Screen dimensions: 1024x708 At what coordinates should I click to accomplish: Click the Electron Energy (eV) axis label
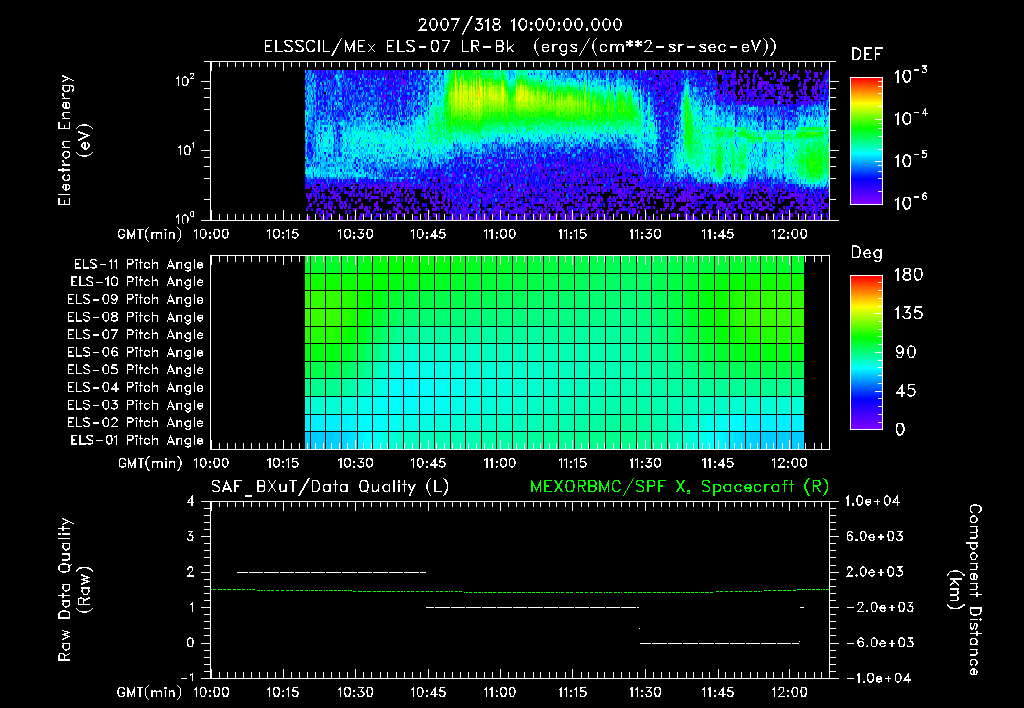(73, 140)
